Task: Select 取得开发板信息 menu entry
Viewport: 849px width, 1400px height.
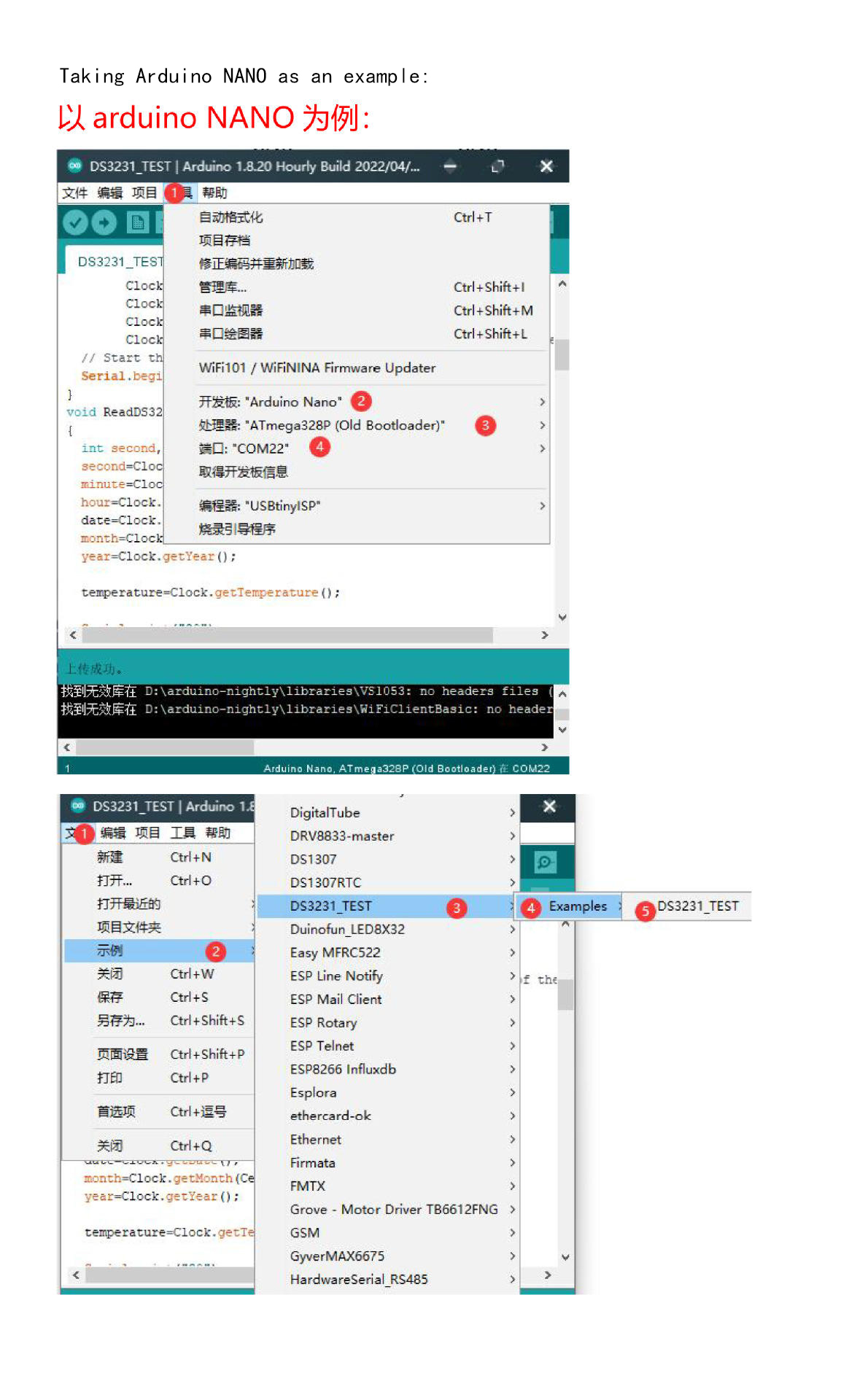Action: [x=357, y=472]
